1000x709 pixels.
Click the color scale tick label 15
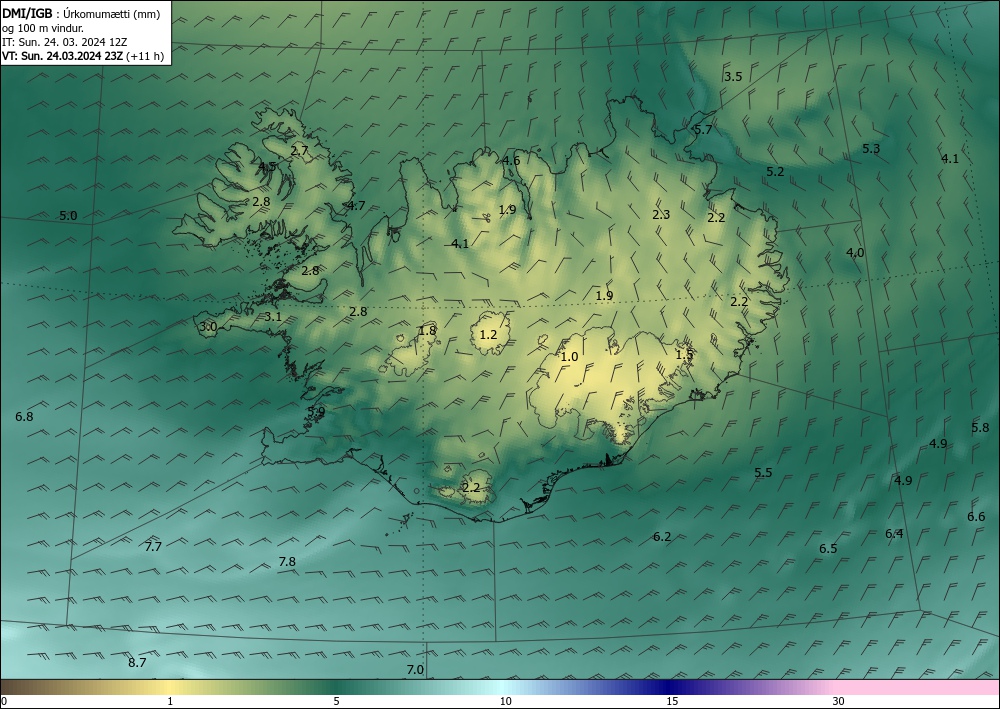672,701
